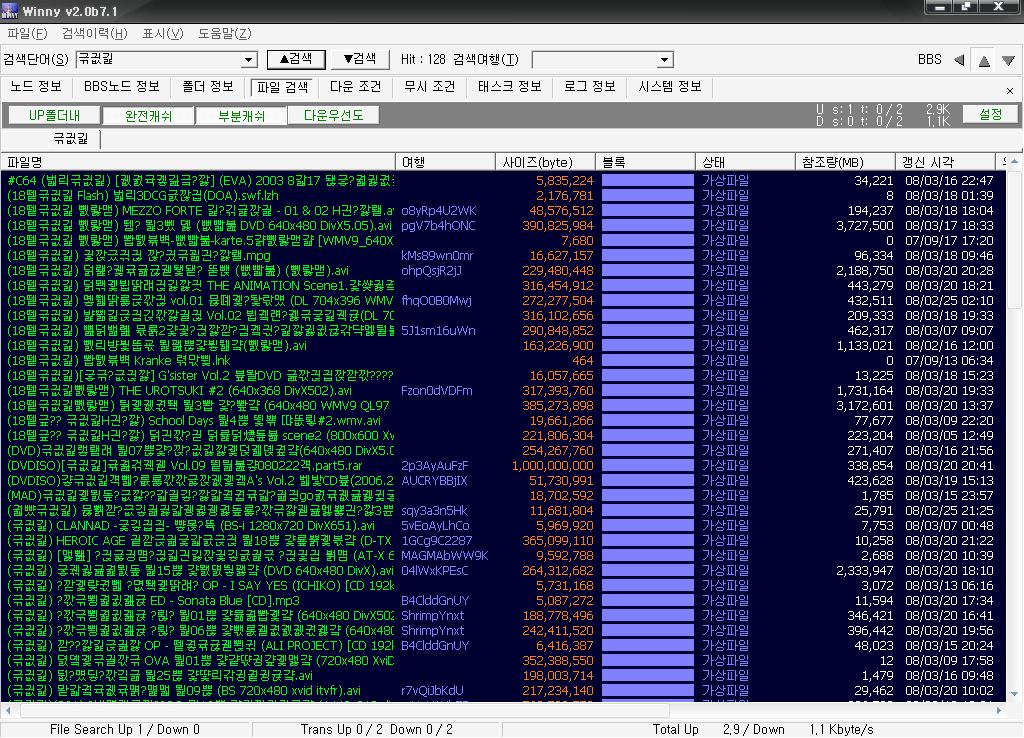Switch to the 노드 정보 tab

(x=36, y=86)
